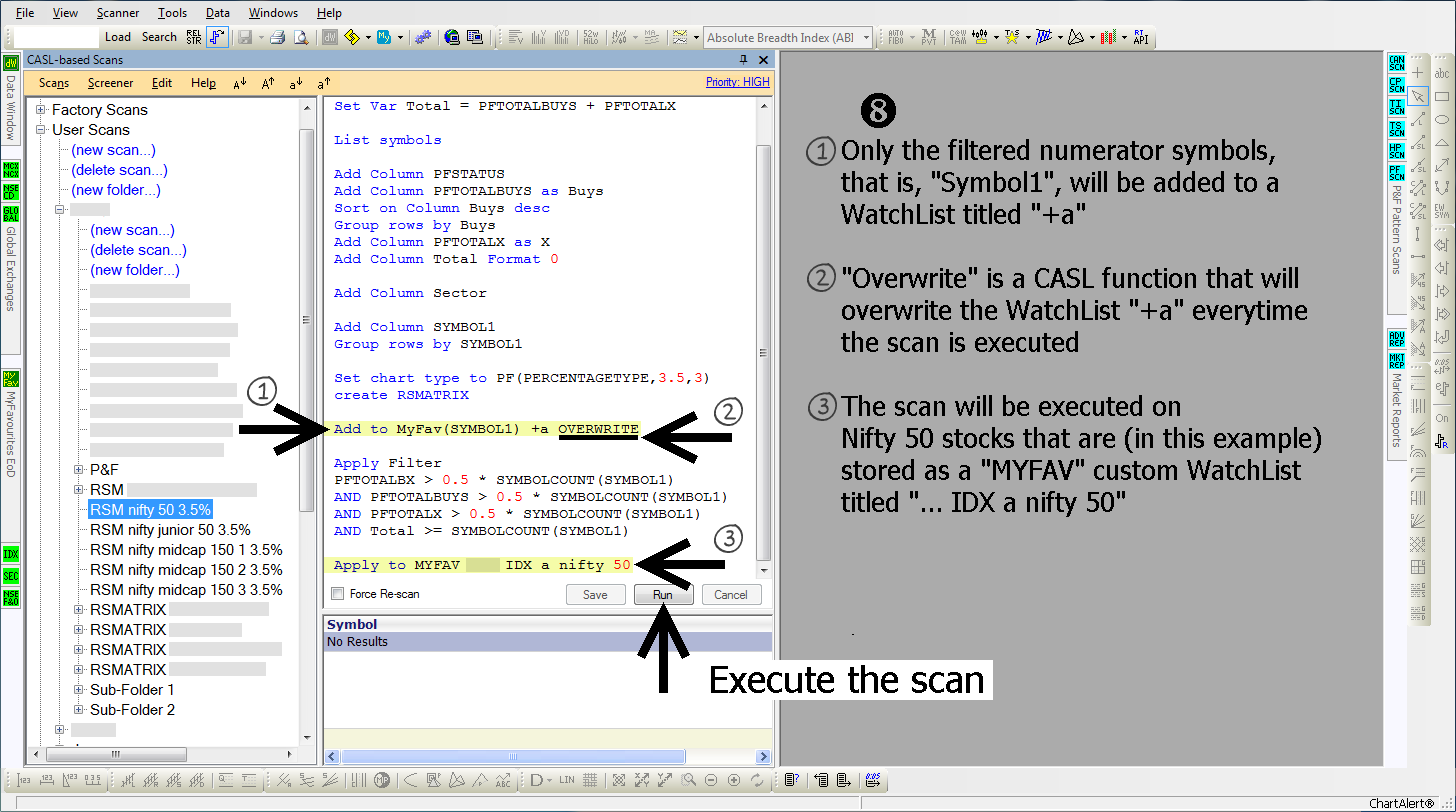Toggle the Force Re-scan checkbox

337,594
